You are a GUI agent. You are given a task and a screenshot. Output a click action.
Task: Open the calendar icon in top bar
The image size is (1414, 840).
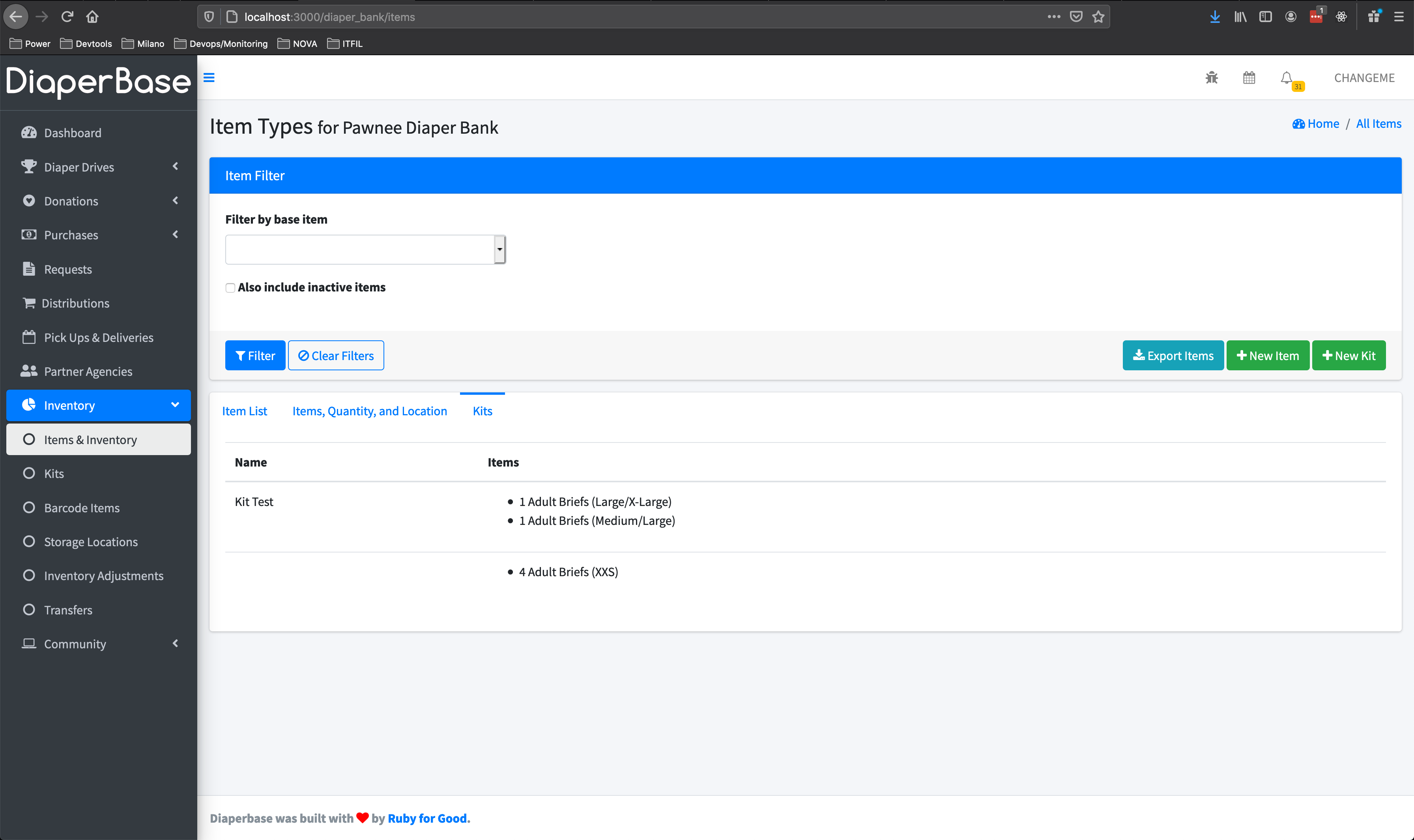(1249, 78)
